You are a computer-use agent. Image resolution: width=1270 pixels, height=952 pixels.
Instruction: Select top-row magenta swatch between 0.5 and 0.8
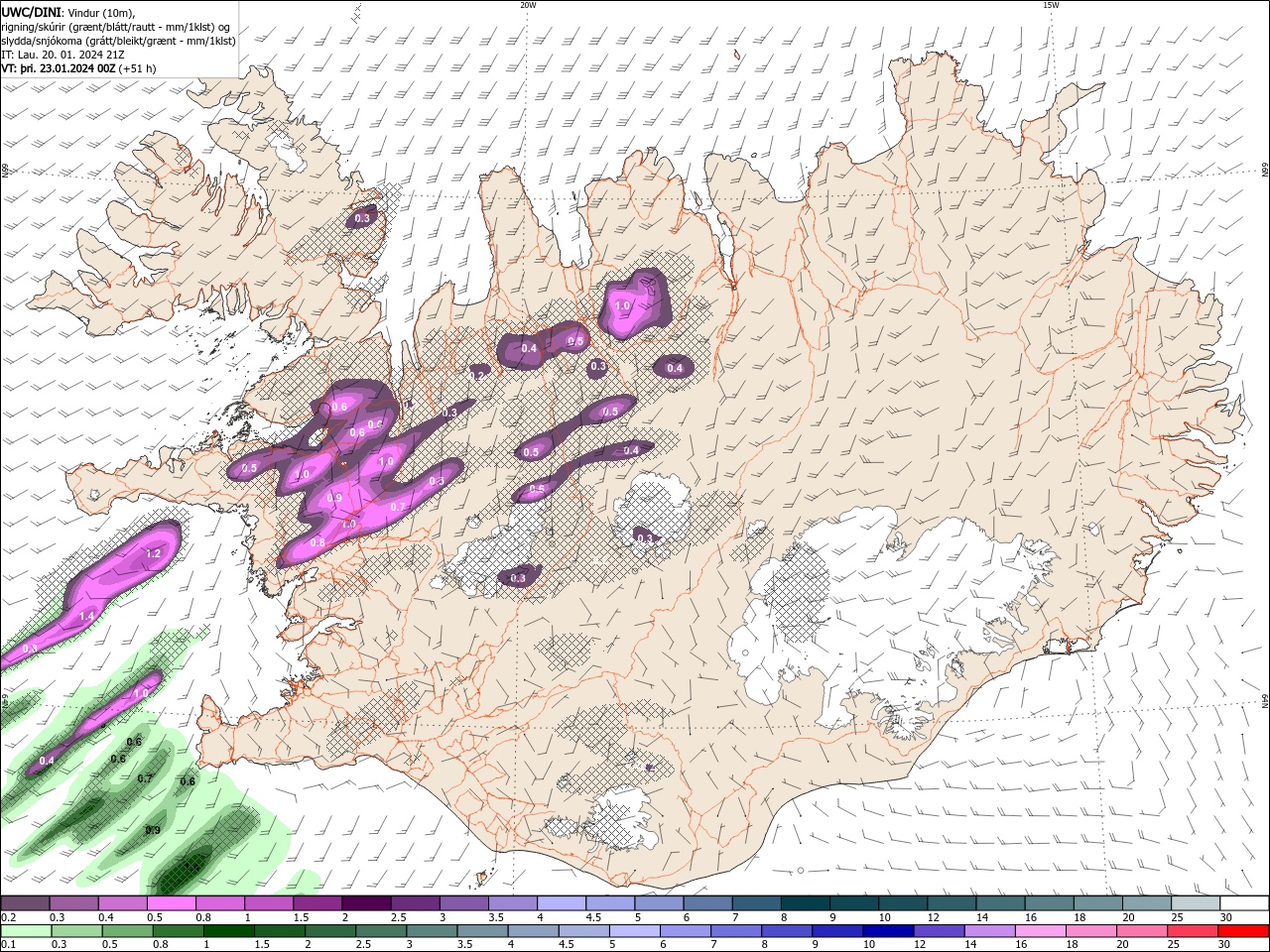click(x=171, y=903)
